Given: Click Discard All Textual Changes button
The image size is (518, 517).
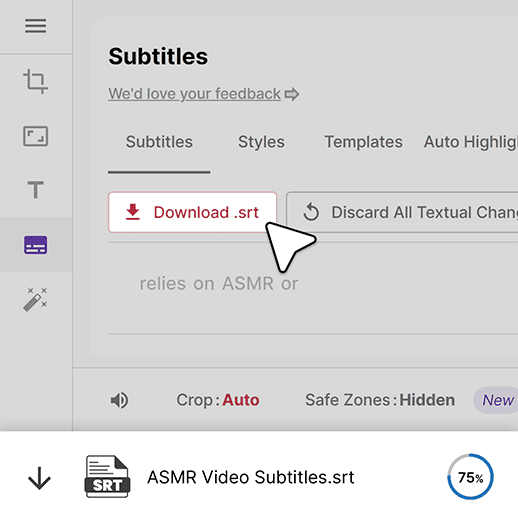Looking at the screenshot, I should pos(402,212).
